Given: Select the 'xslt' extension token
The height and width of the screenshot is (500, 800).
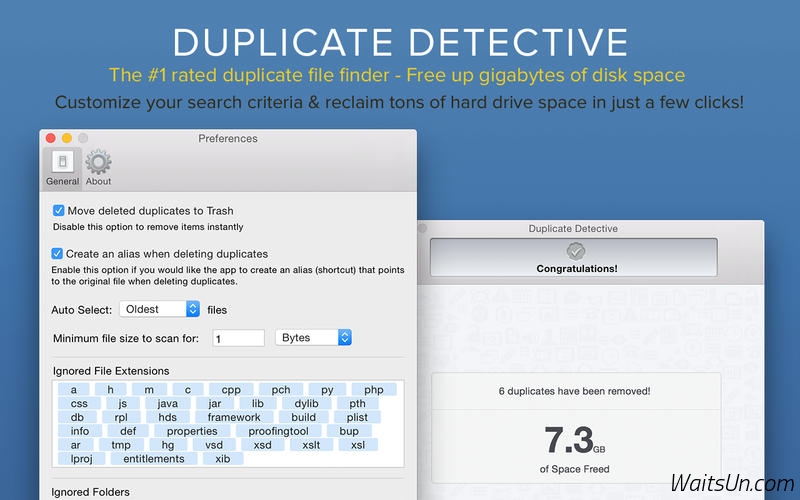Looking at the screenshot, I should pyautogui.click(x=311, y=445).
